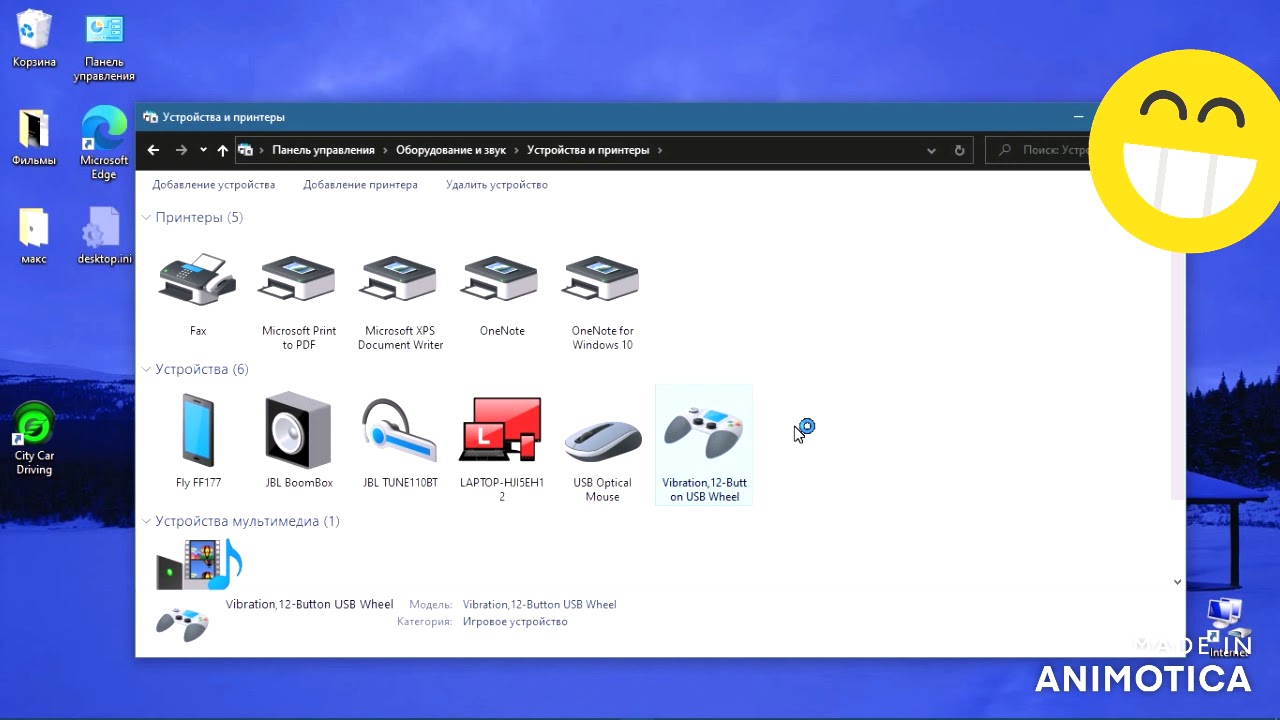This screenshot has width=1280, height=720.
Task: Click Устройства и принтеры breadcrumb
Action: 588,150
